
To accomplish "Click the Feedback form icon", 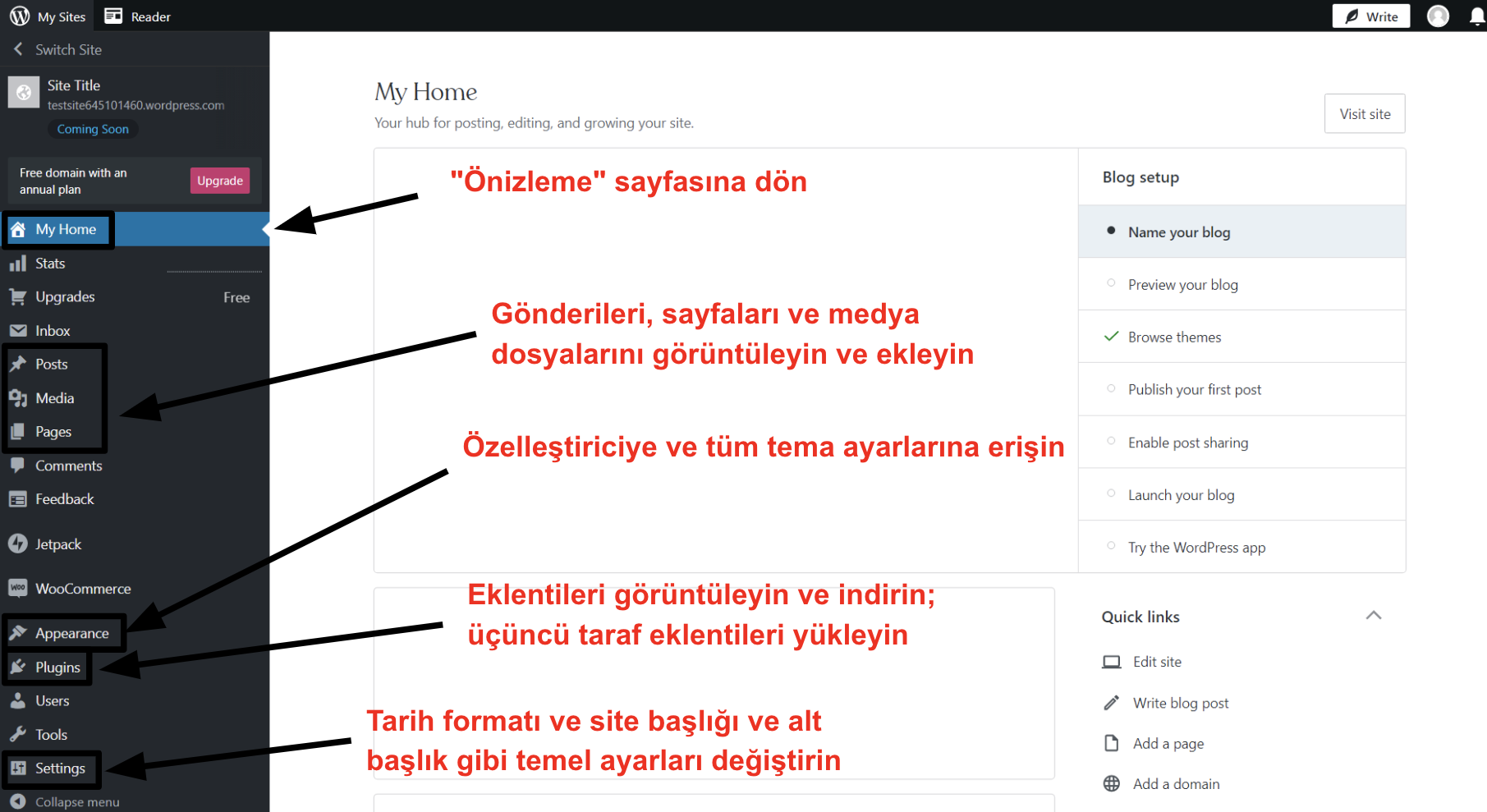I will (18, 499).
